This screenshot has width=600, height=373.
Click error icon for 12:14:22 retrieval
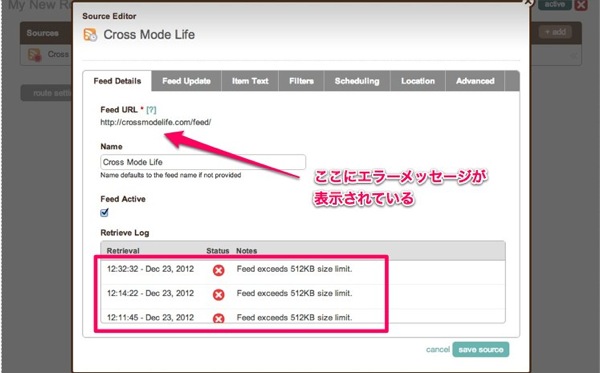tap(218, 295)
